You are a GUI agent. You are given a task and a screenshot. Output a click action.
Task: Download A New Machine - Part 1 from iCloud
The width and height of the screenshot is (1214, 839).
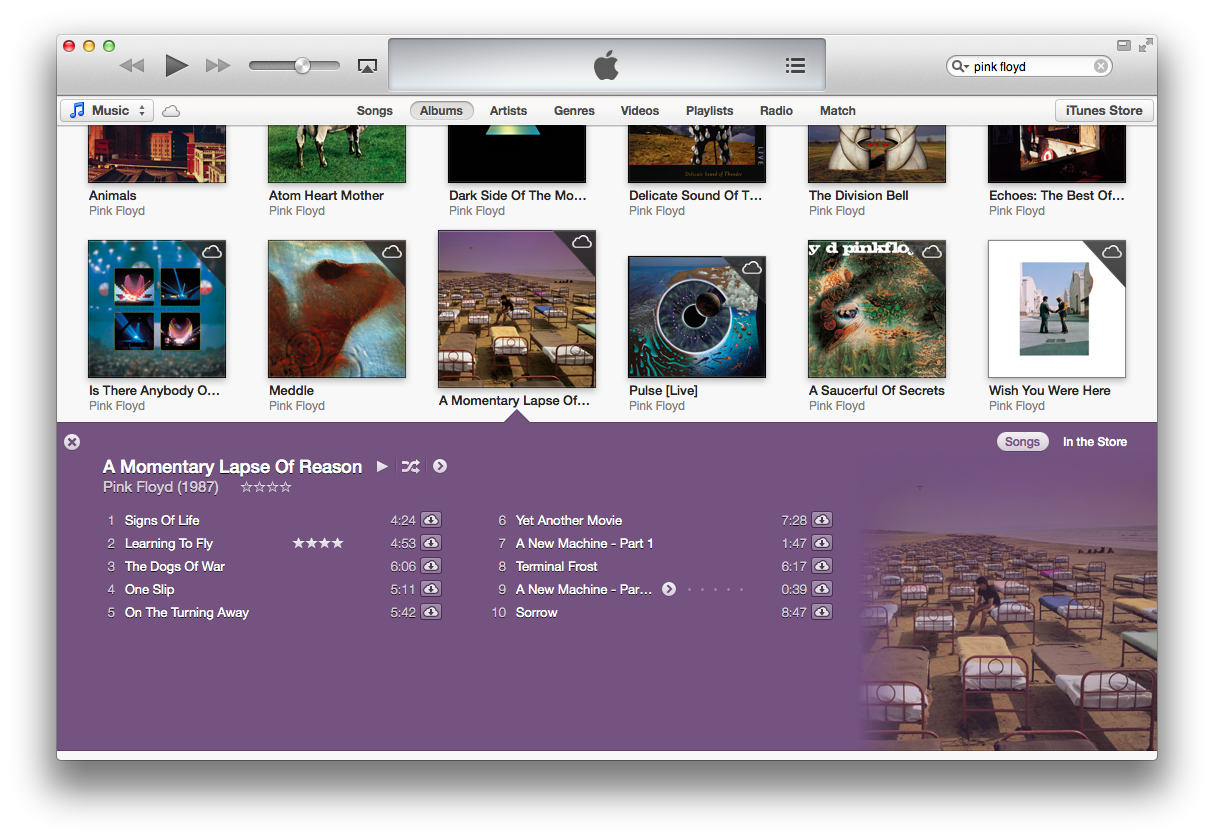click(822, 543)
